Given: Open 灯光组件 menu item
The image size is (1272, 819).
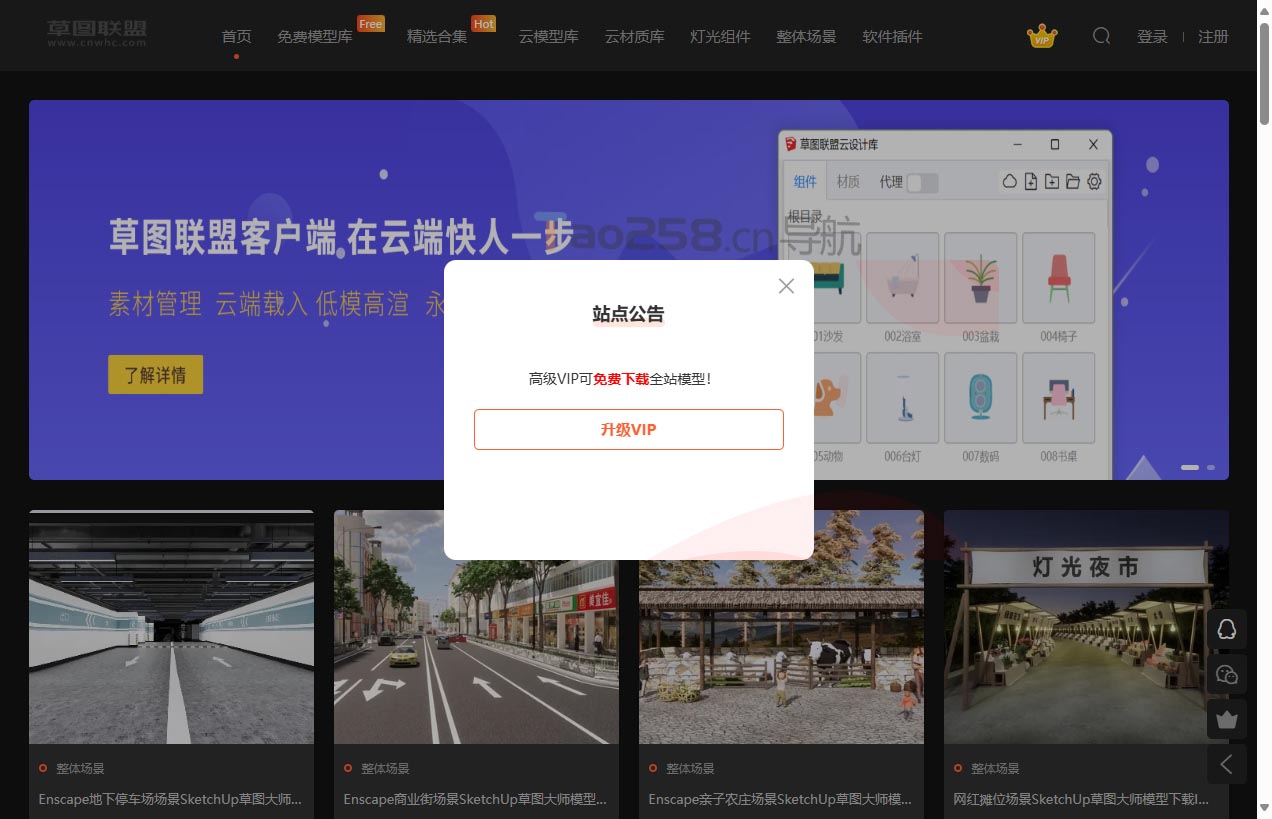Looking at the screenshot, I should point(720,37).
